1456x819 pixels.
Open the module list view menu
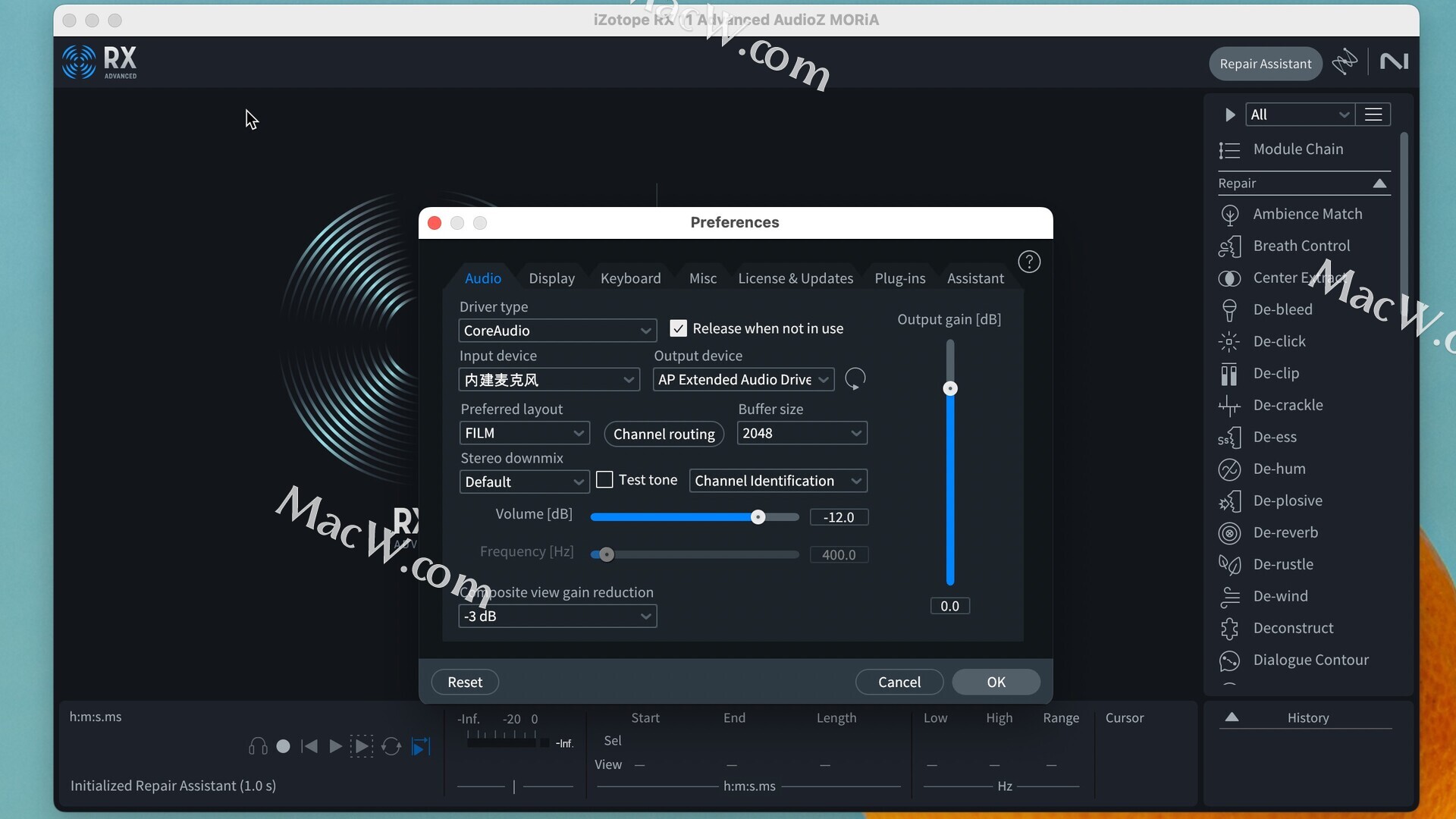[1373, 115]
